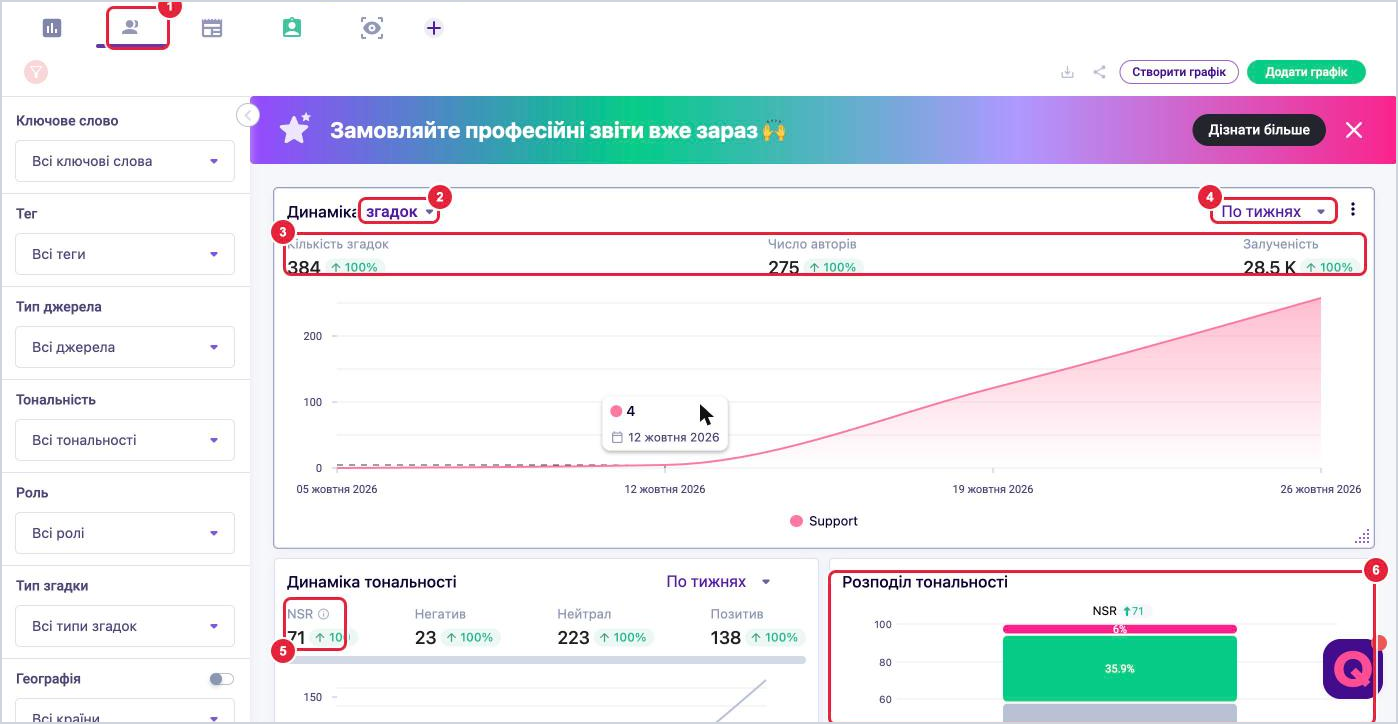The image size is (1398, 724).
Task: Click the Додати графік button
Action: (1307, 72)
